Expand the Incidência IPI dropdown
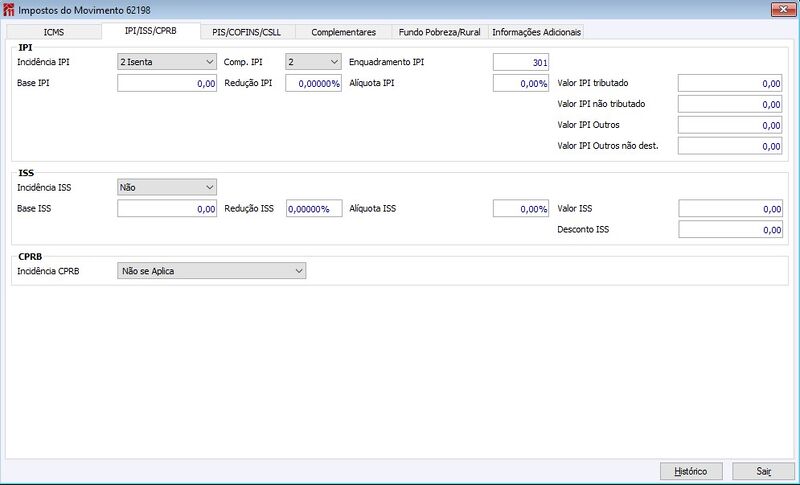Viewport: 800px width, 485px height. click(167, 62)
